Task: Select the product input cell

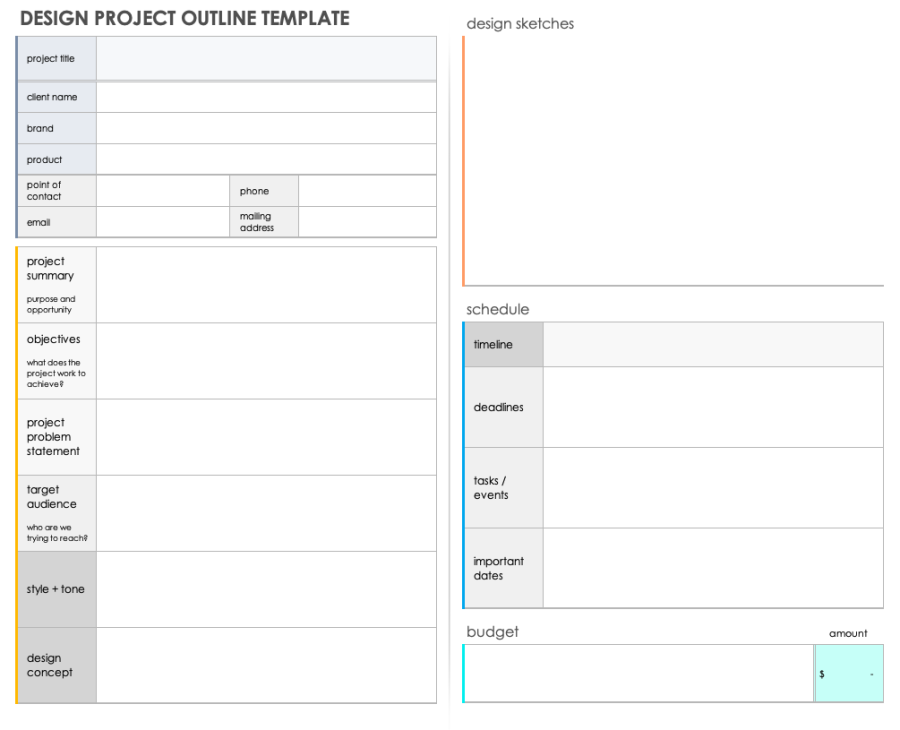Action: point(265,159)
